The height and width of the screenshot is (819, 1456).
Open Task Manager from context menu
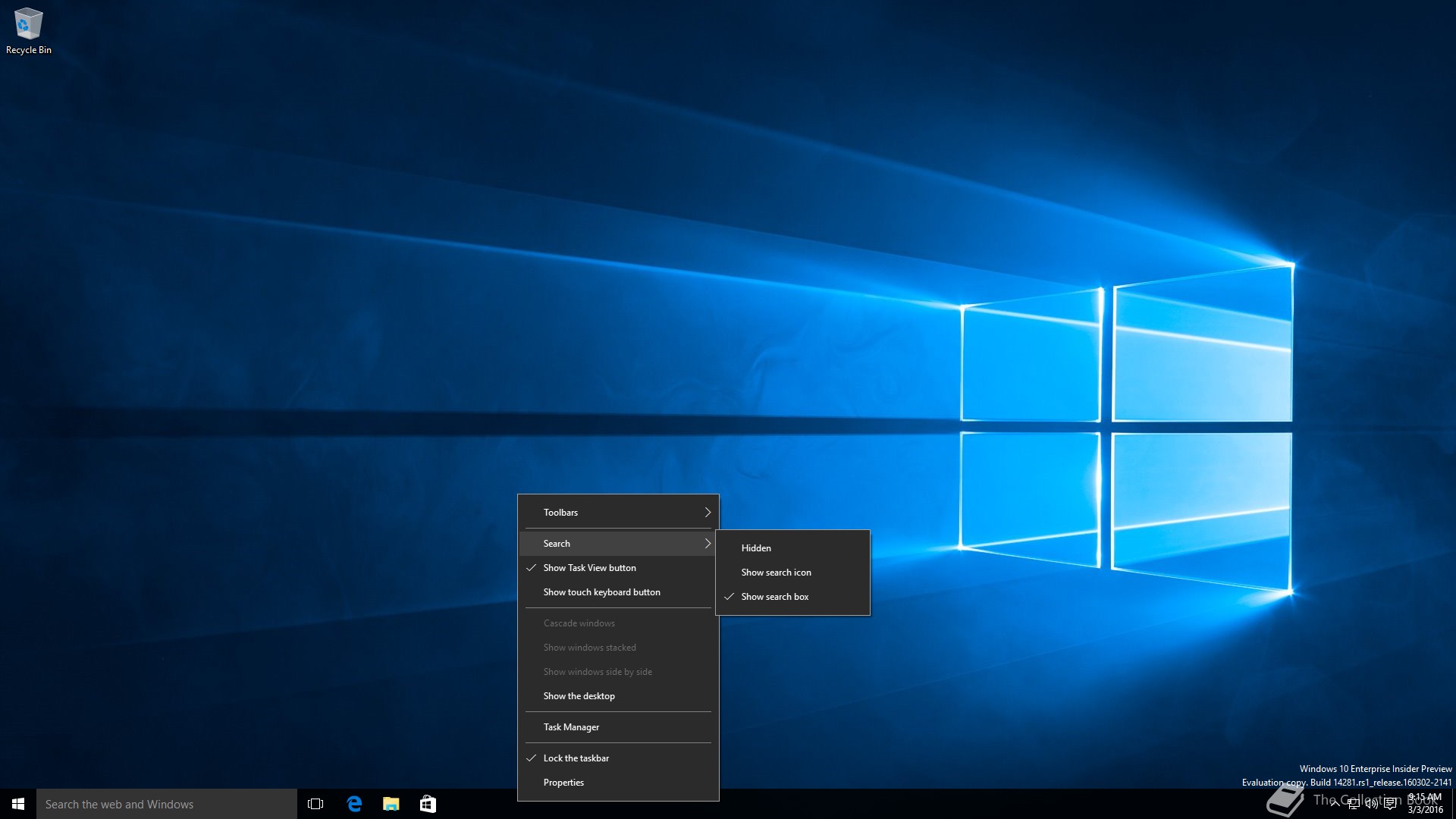point(618,727)
